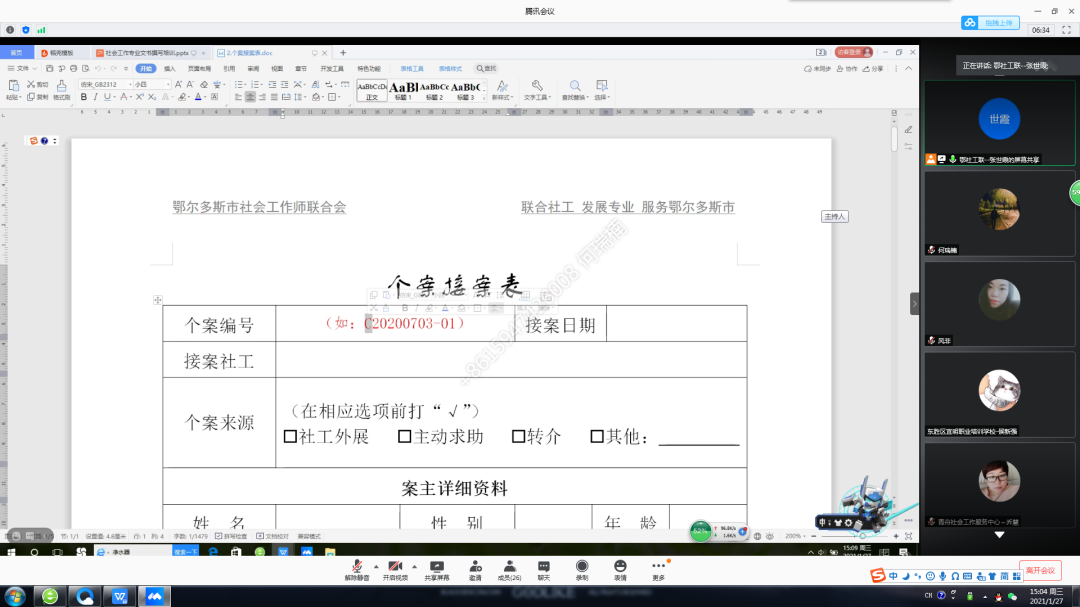Expand audio options arrow beside 解除静音
Image resolution: width=1080 pixels, height=607 pixels.
pos(376,565)
